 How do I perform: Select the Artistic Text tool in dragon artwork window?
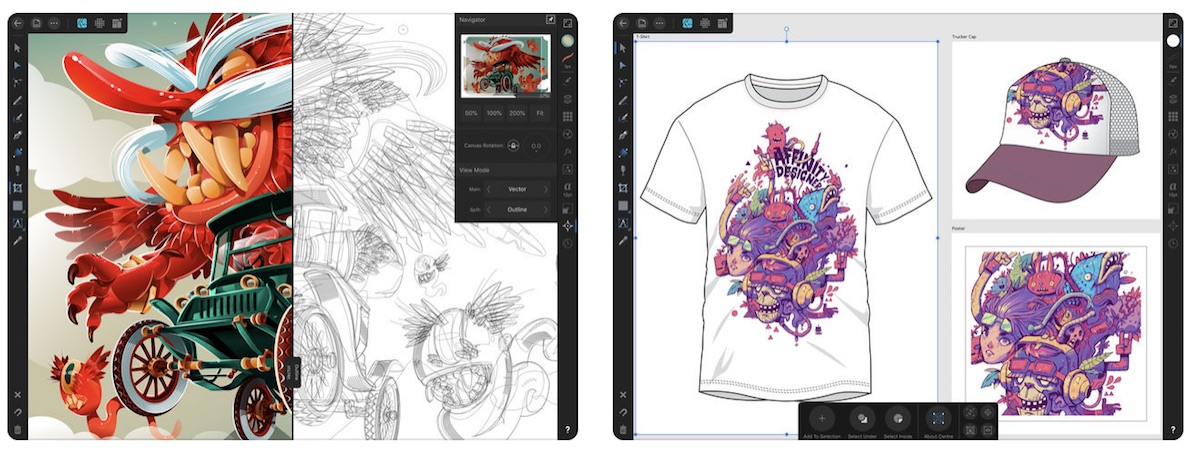[17, 223]
